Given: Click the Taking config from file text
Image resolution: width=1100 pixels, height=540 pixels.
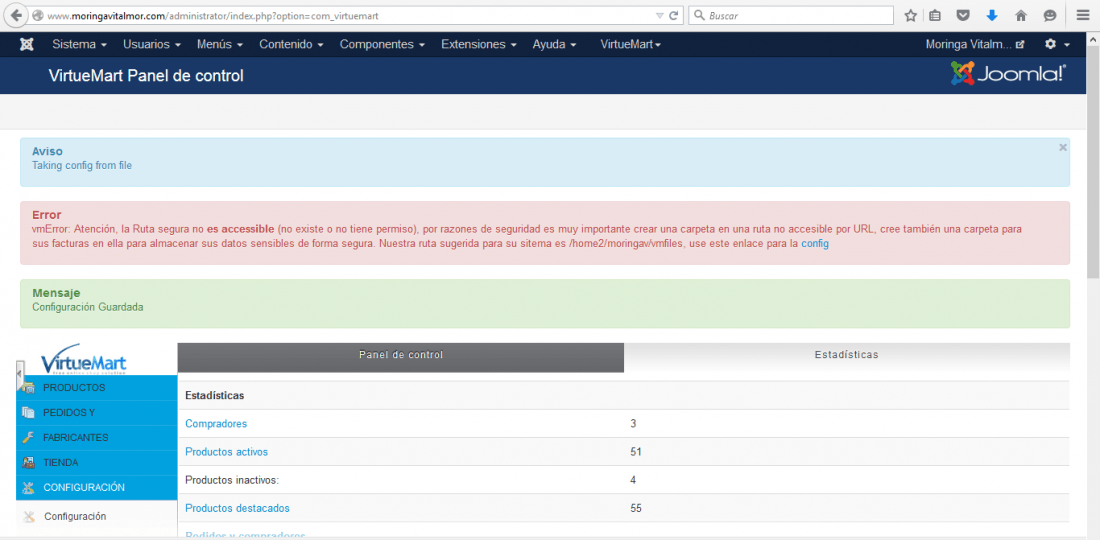Looking at the screenshot, I should point(82,166).
